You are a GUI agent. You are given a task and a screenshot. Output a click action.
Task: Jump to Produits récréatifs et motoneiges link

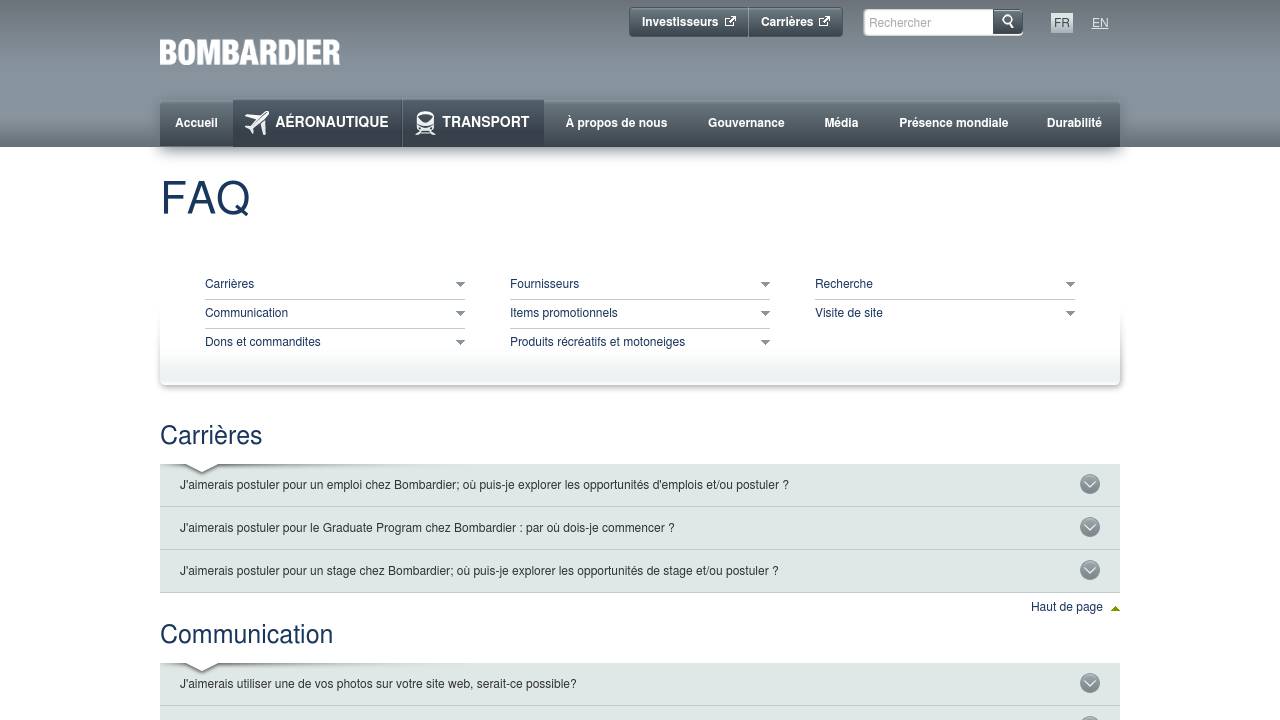597,342
